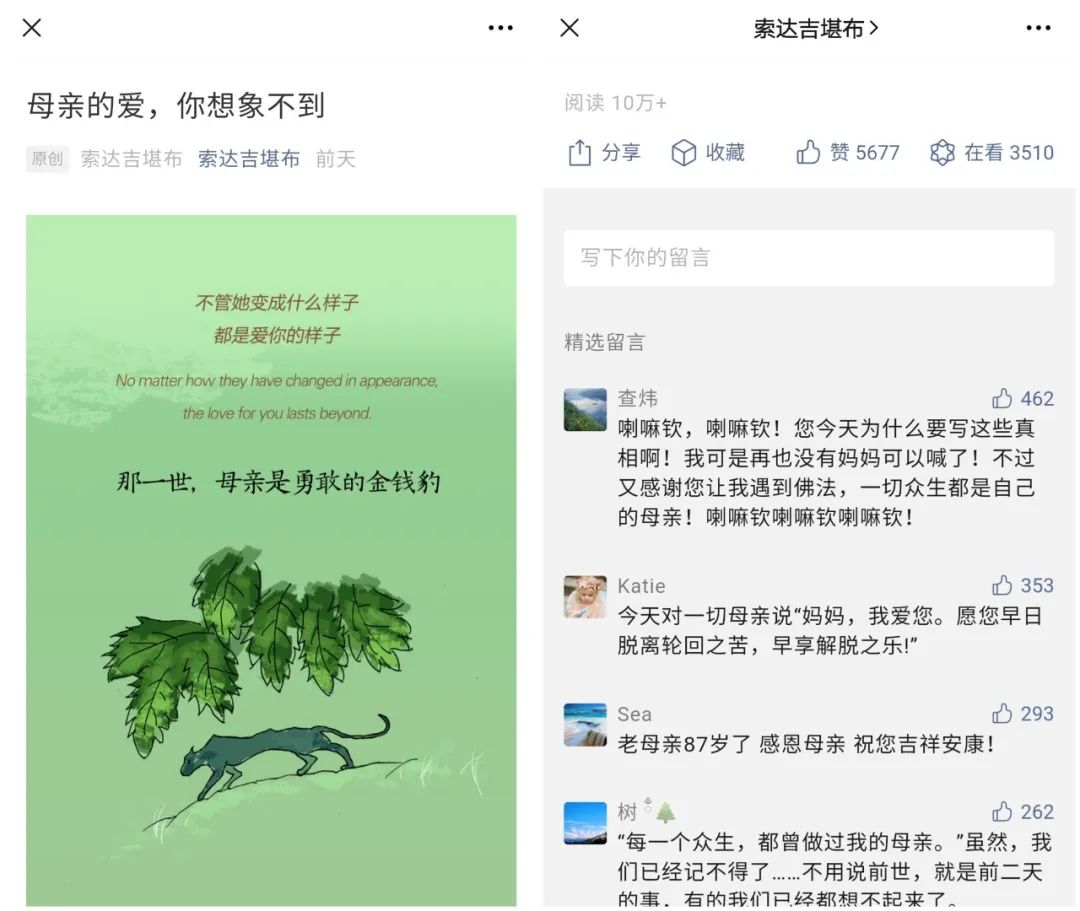Like Katie's comment with 353 thumbs-up
The image size is (1080, 911).
[x=1002, y=585]
